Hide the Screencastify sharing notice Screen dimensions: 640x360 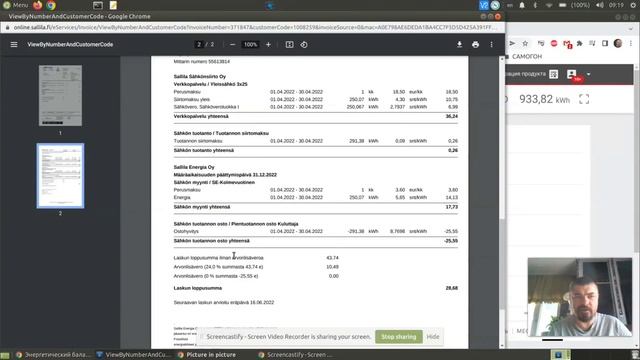[x=433, y=337]
